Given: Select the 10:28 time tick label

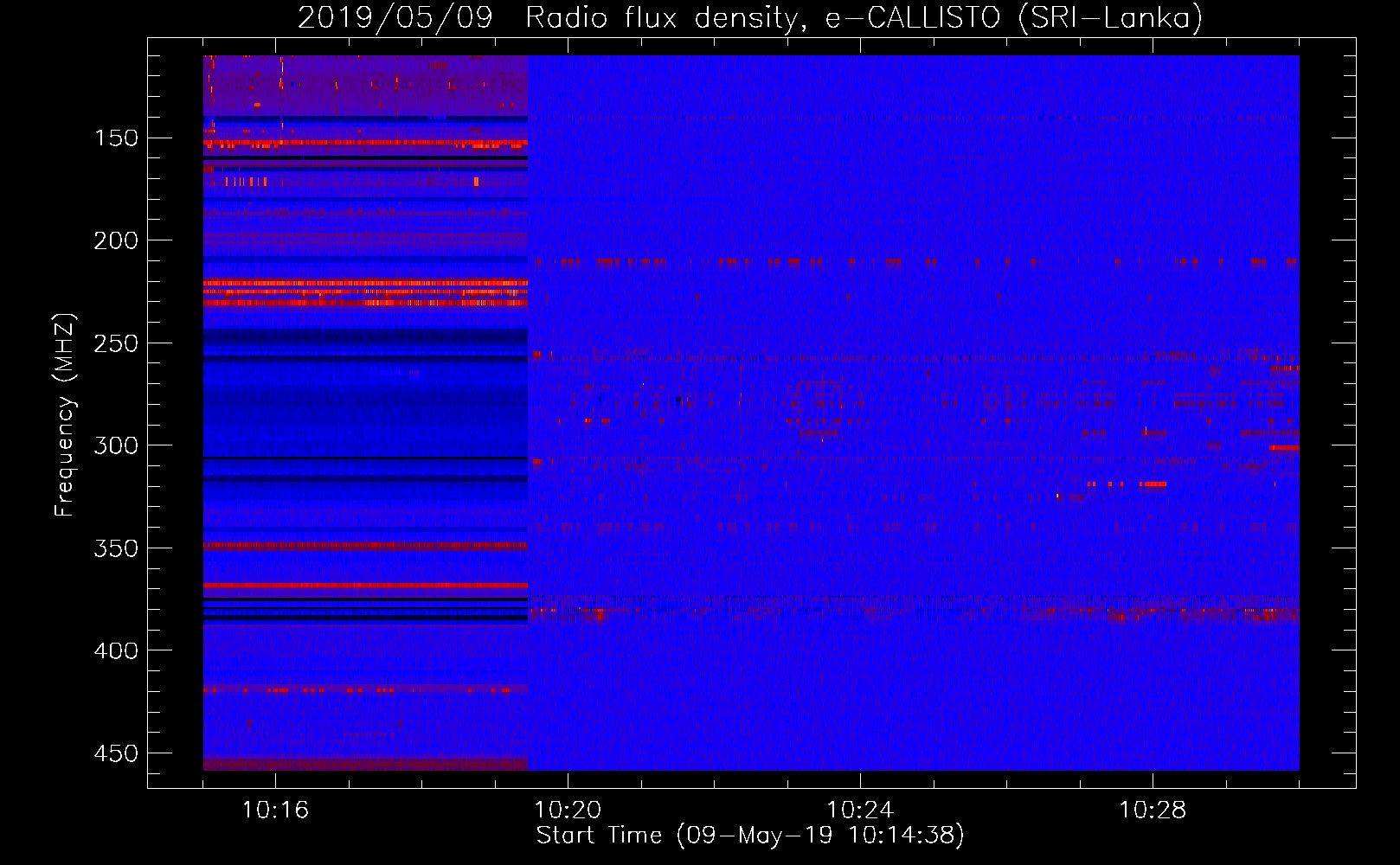Looking at the screenshot, I should tap(1153, 811).
